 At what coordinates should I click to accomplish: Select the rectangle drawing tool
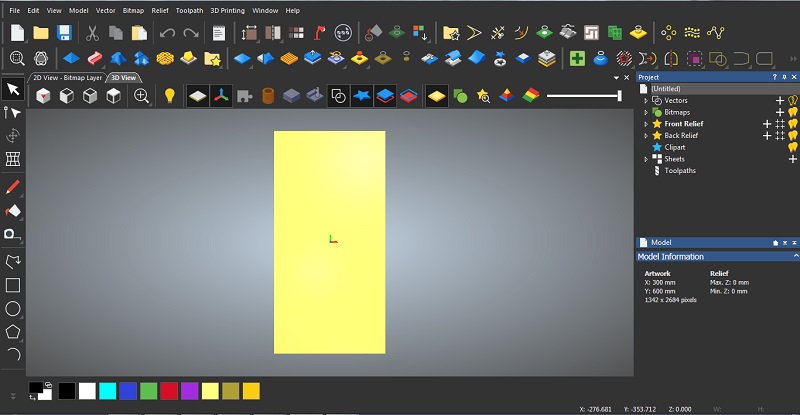pos(13,285)
